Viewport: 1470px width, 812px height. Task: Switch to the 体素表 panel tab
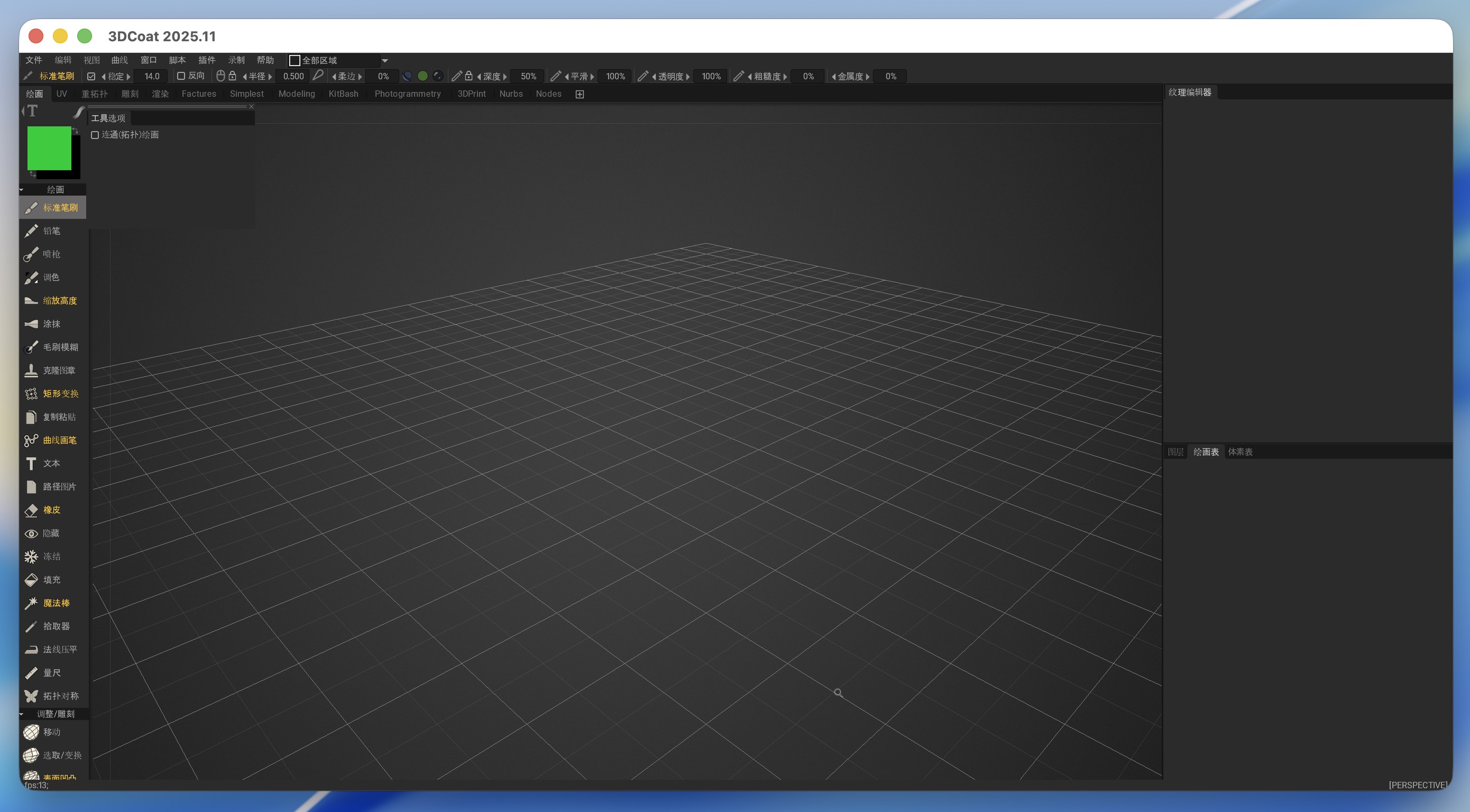1240,452
